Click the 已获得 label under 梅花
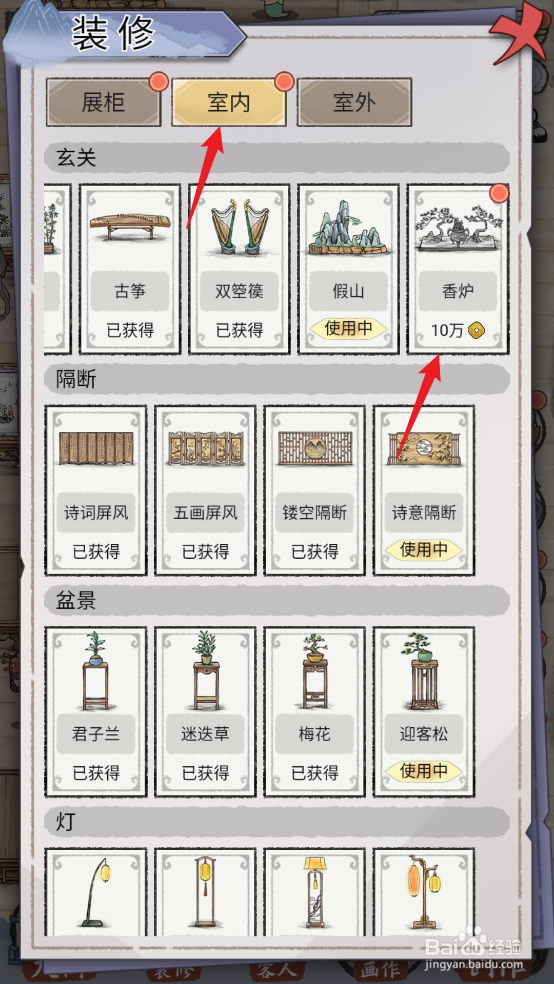Viewport: 554px width, 984px height. coord(314,773)
